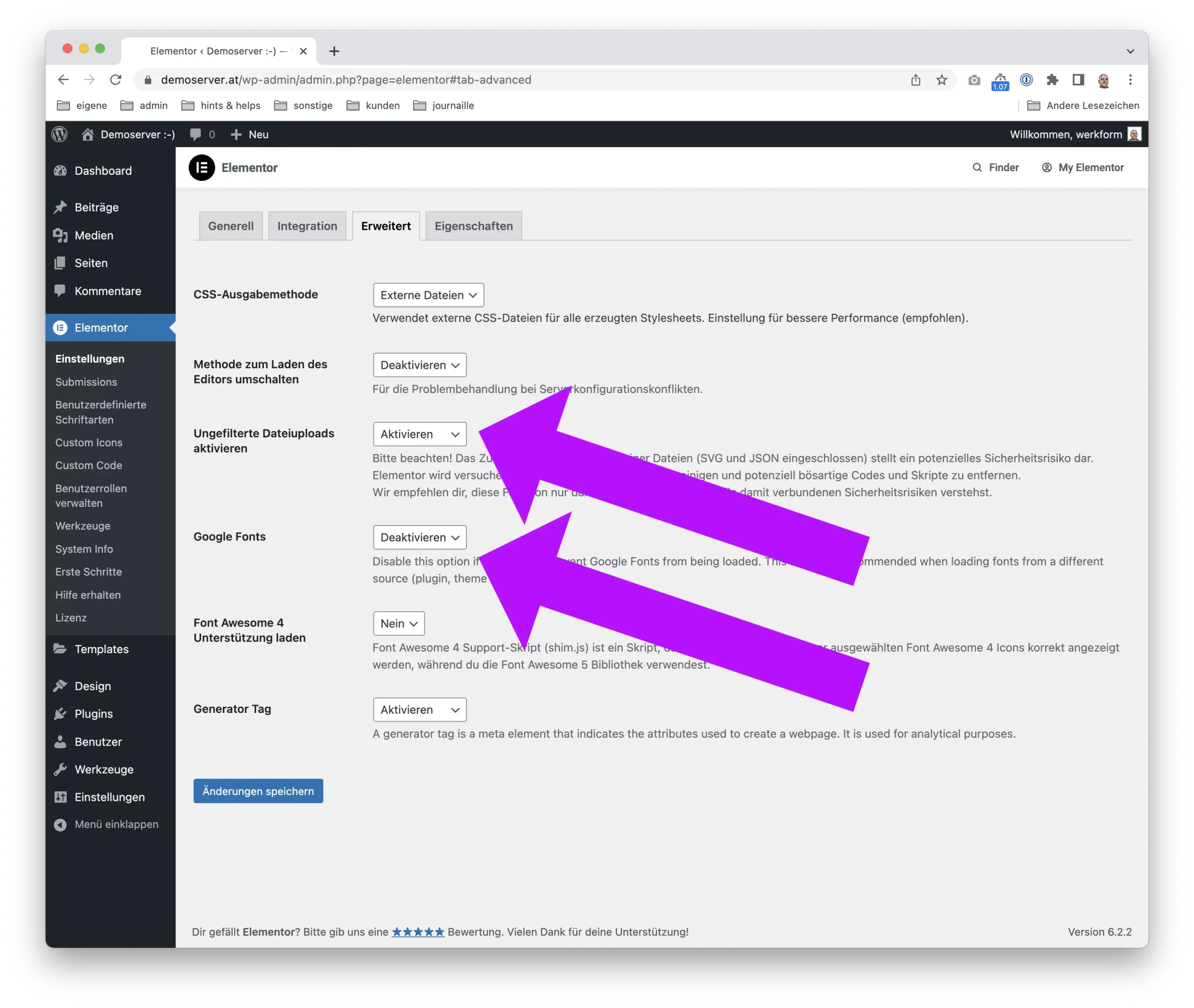Viewport: 1194px width, 1008px height.
Task: Switch to the Generell tab
Action: 231,226
